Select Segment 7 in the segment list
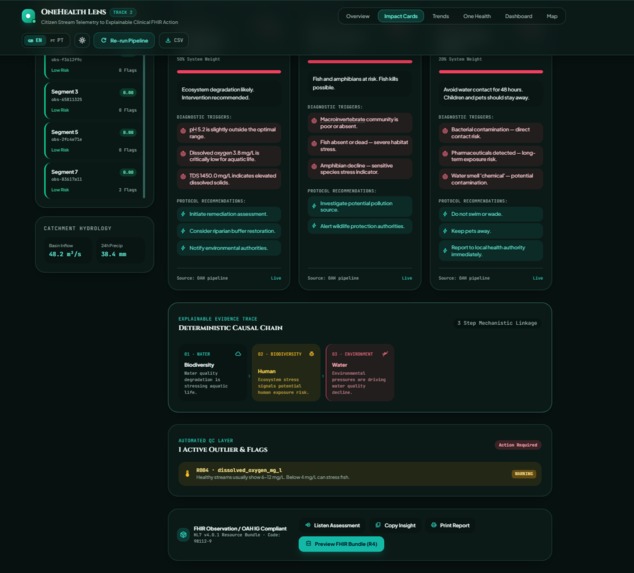The image size is (634, 573). [x=93, y=180]
